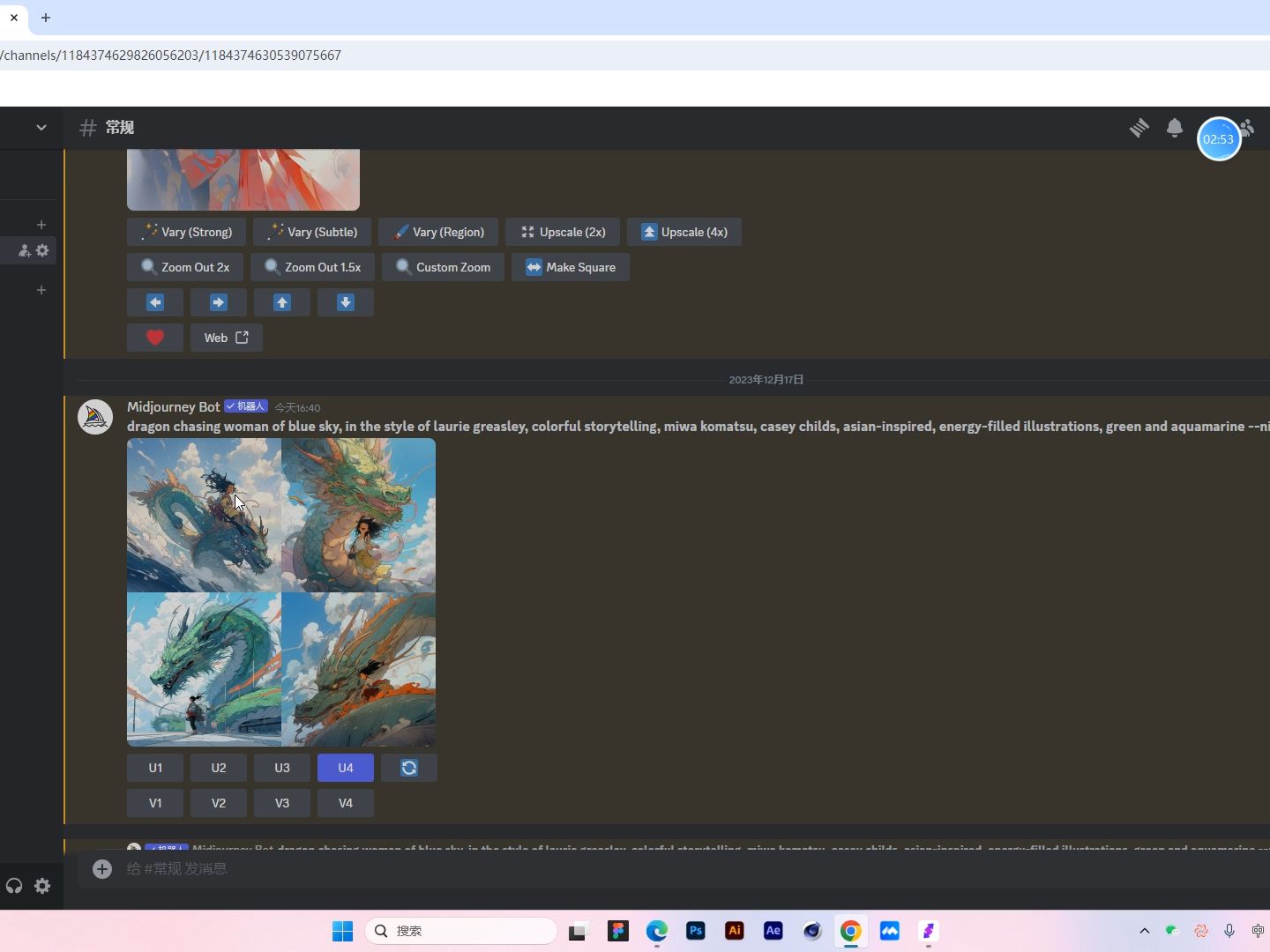Open Cinema 4D from taskbar
The width and height of the screenshot is (1270, 952).
(x=812, y=931)
